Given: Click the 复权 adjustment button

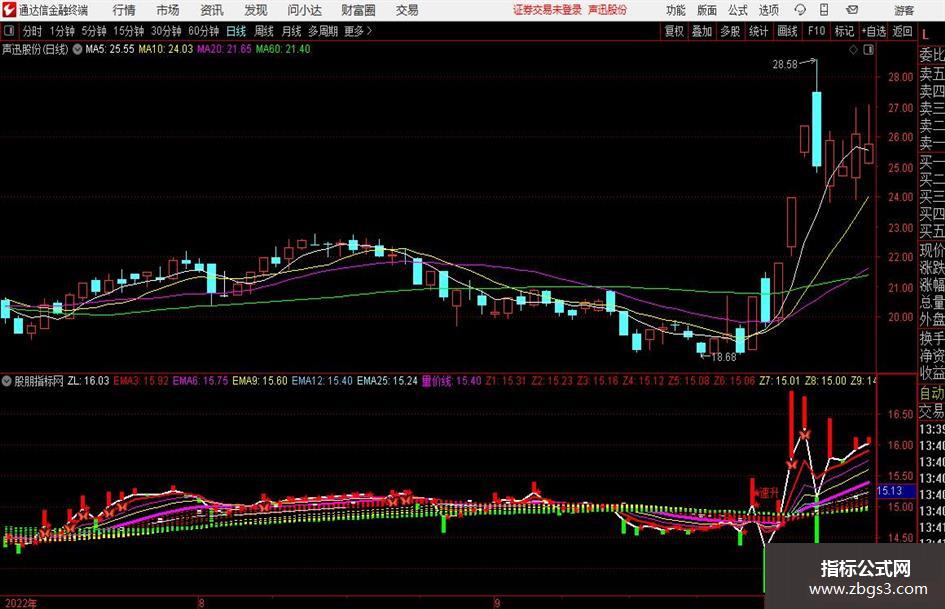Looking at the screenshot, I should (x=674, y=31).
